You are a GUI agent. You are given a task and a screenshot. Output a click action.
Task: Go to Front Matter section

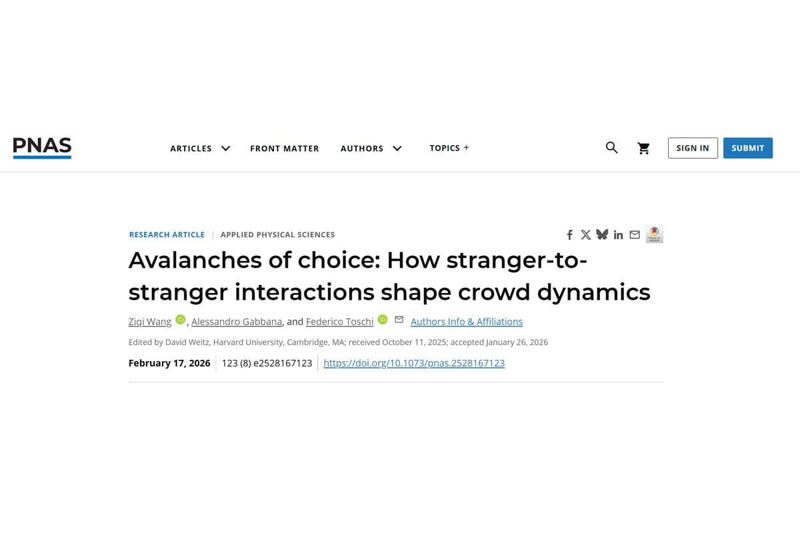[x=284, y=148]
